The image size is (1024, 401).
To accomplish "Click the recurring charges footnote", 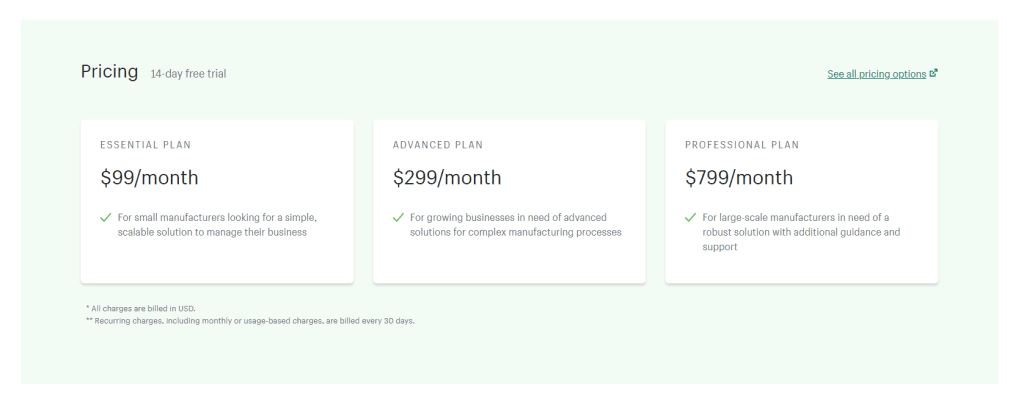I will click(250, 321).
